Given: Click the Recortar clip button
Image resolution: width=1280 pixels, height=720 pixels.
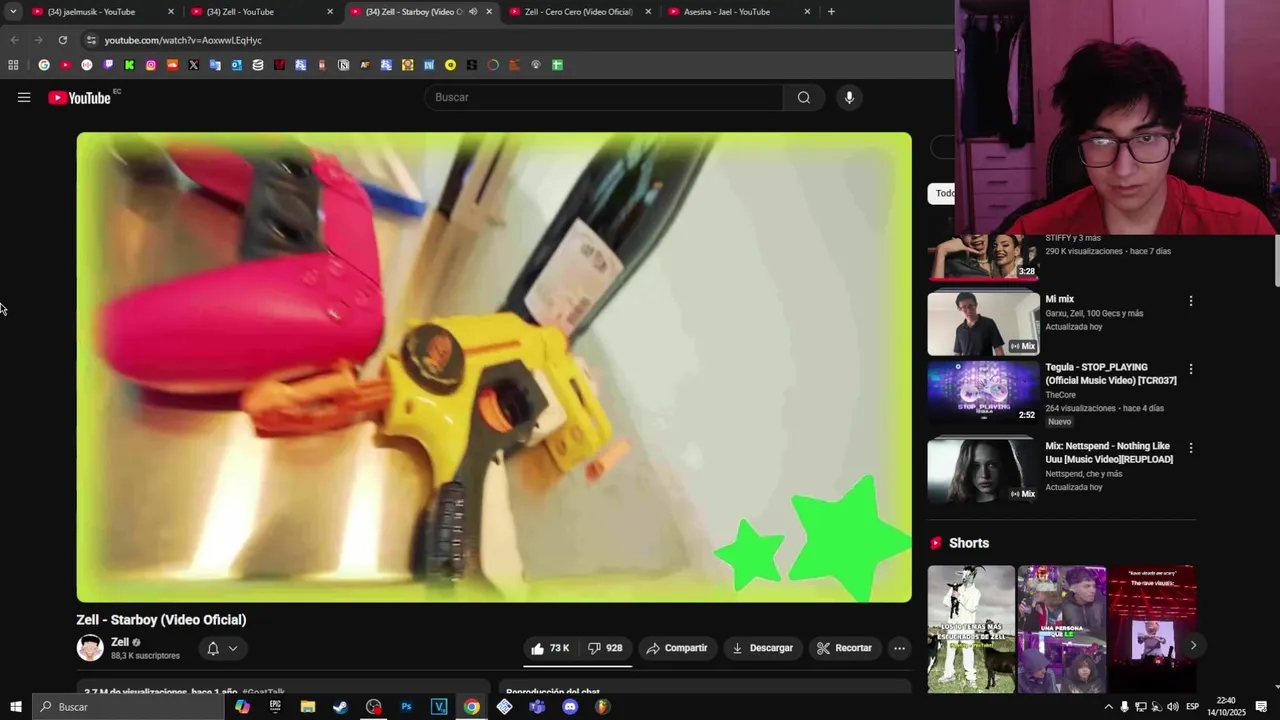Looking at the screenshot, I should pyautogui.click(x=845, y=648).
